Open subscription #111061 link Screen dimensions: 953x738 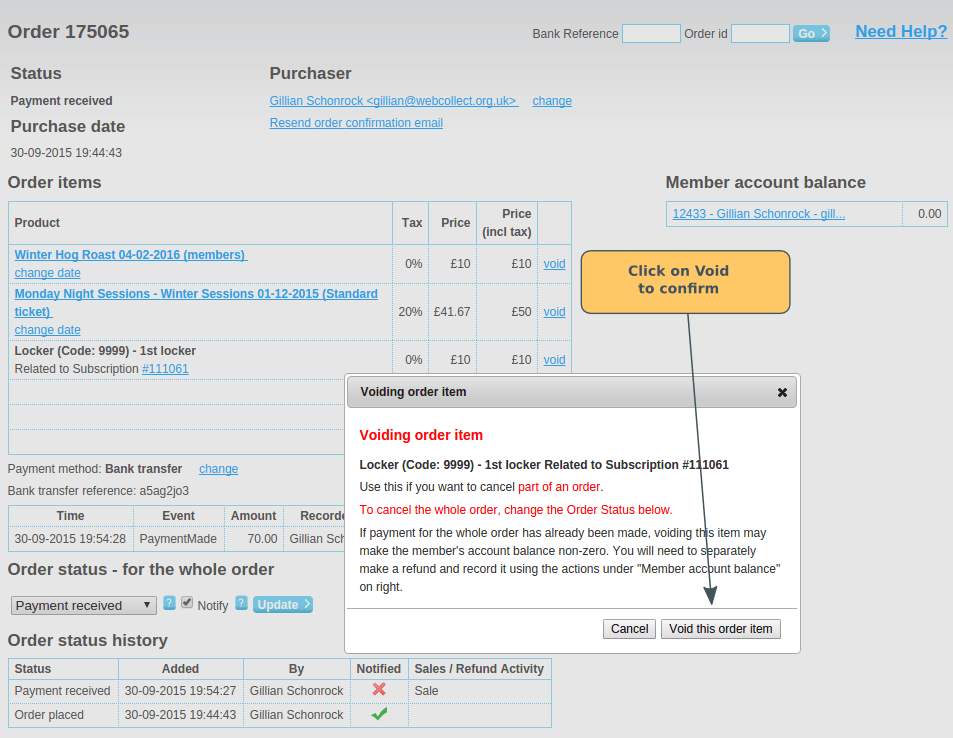pyautogui.click(x=165, y=369)
